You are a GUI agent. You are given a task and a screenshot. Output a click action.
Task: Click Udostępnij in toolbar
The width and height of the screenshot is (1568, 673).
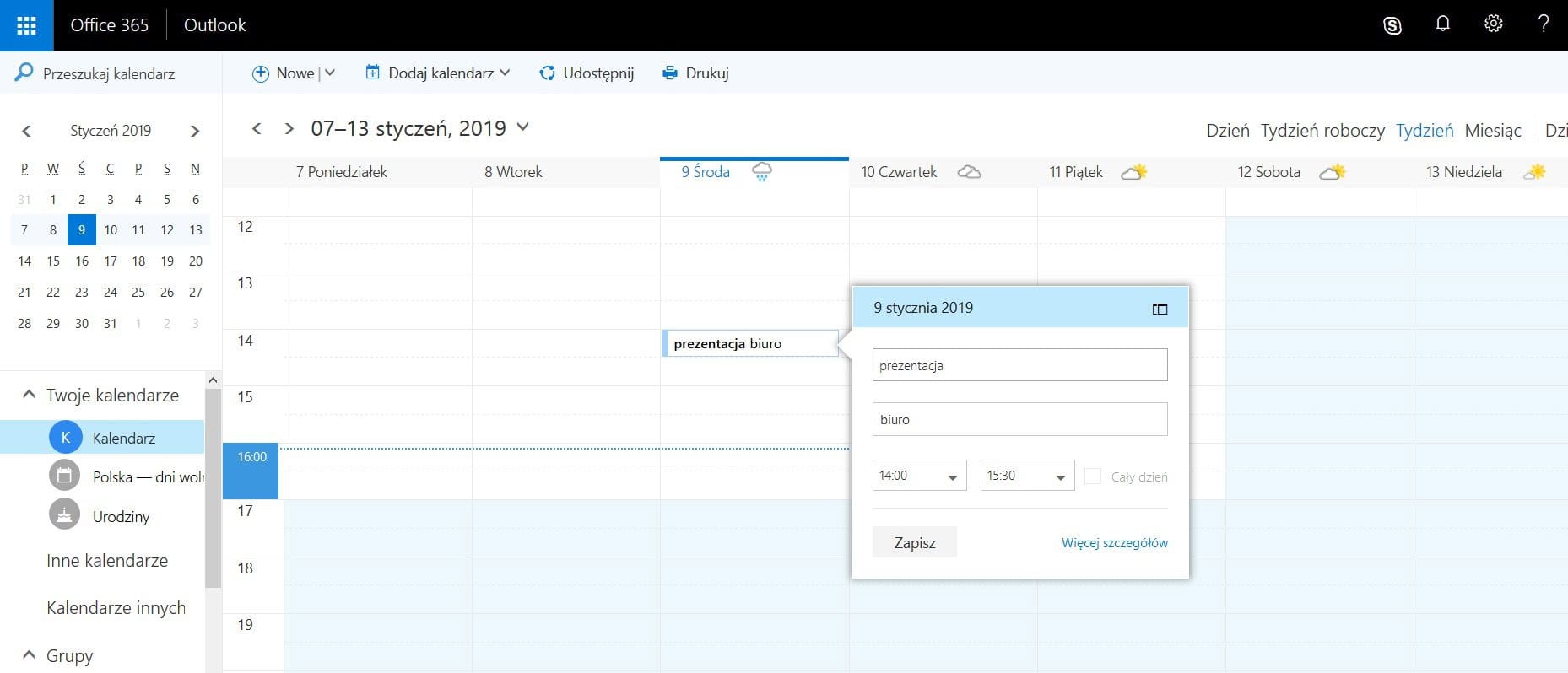coord(598,73)
